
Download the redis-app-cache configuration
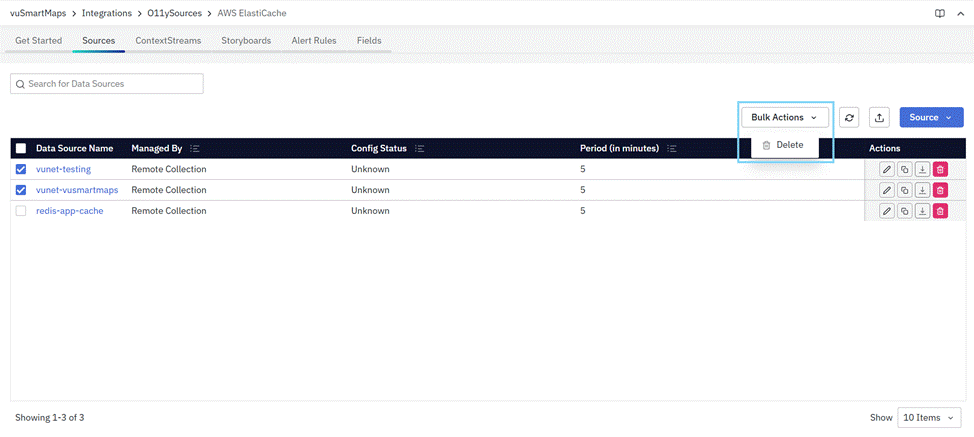pyautogui.click(x=922, y=211)
